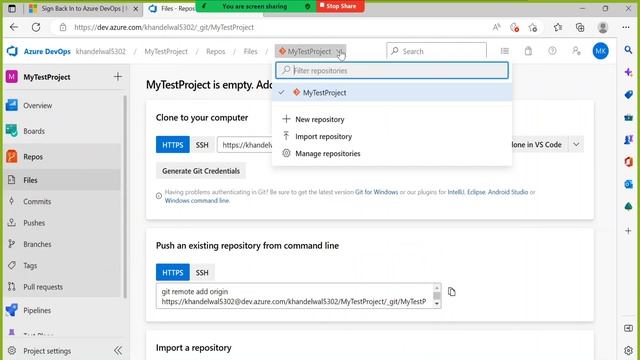Viewport: 640px width, 360px height.
Task: Select HTTPS under Push an existing repository
Action: tap(173, 272)
